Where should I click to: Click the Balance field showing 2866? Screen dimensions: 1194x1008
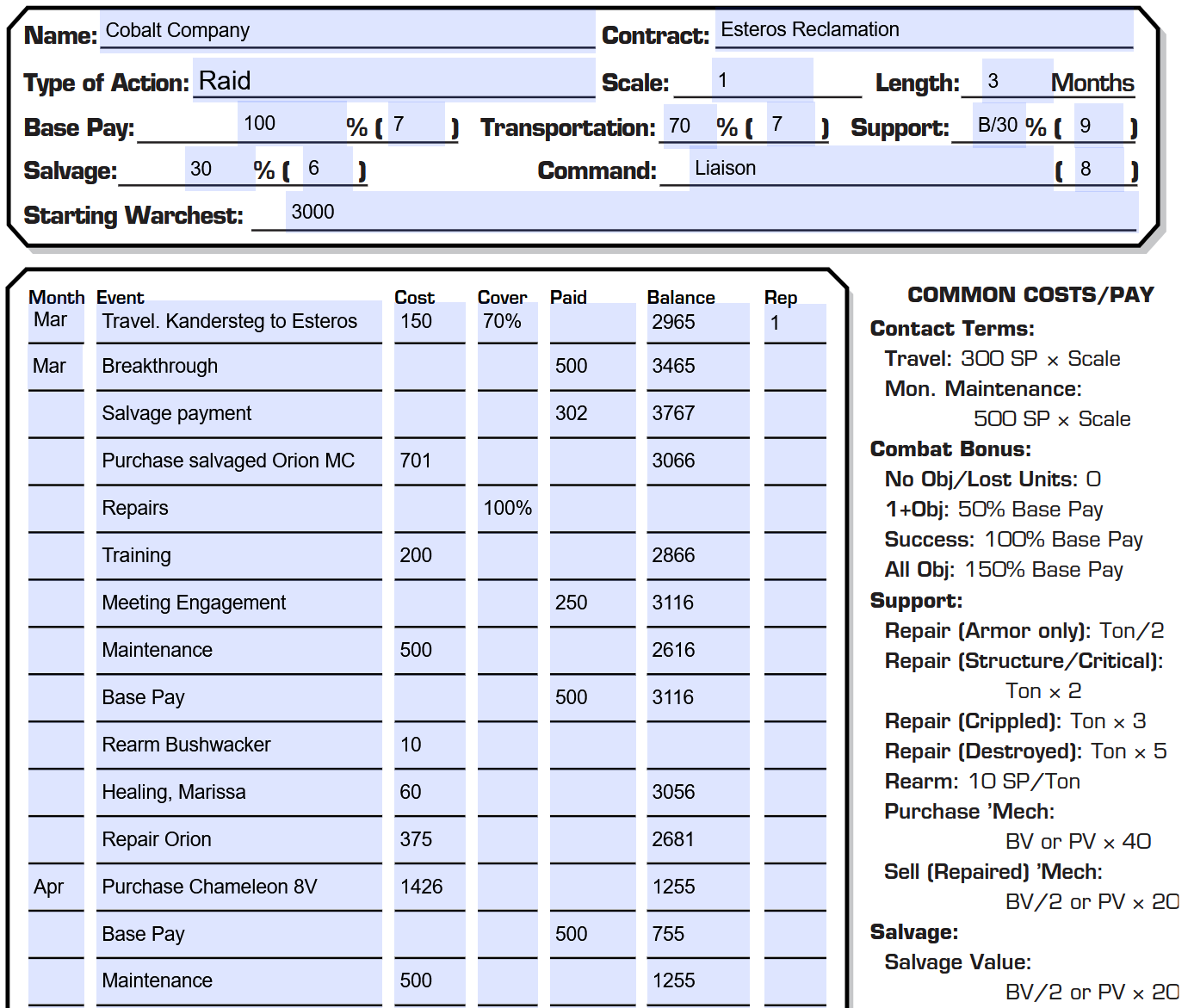pyautogui.click(x=698, y=556)
